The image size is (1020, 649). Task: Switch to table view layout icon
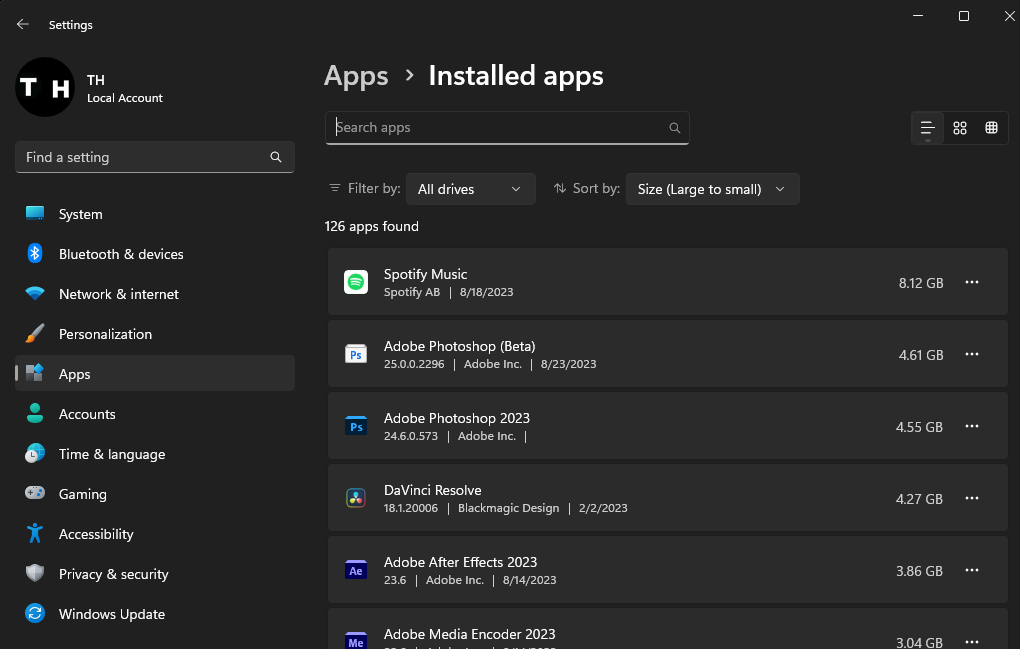point(992,128)
